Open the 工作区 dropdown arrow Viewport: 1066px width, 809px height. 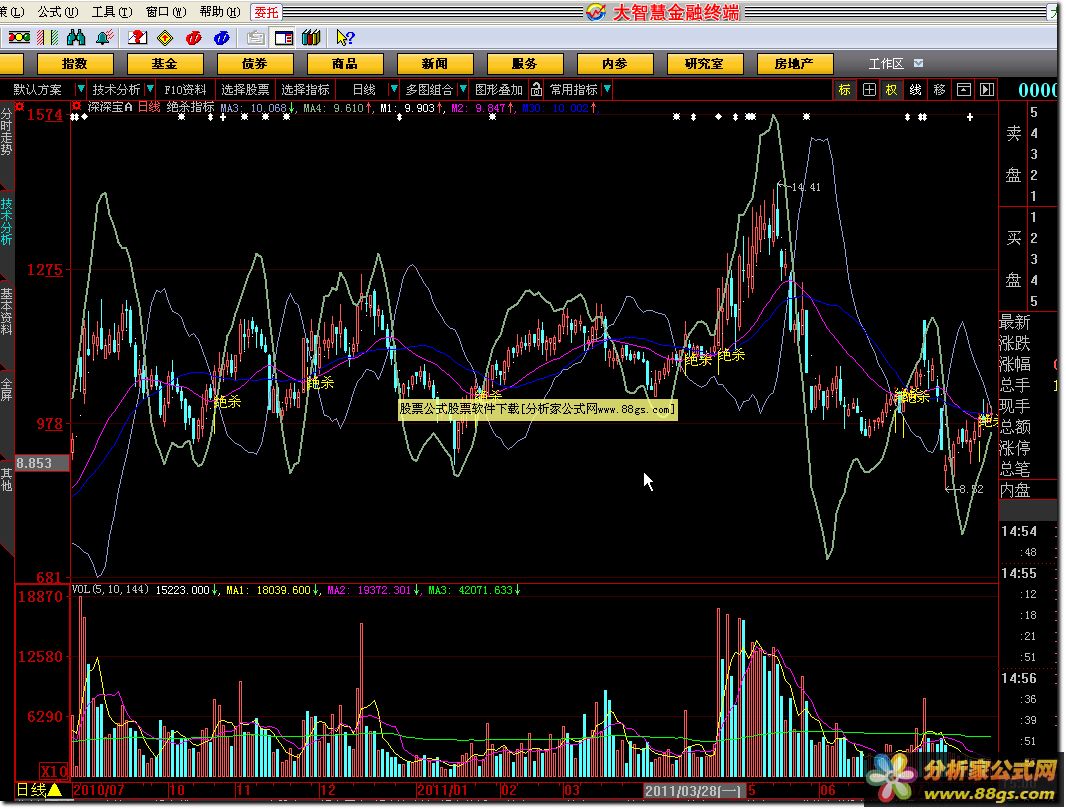click(x=918, y=63)
